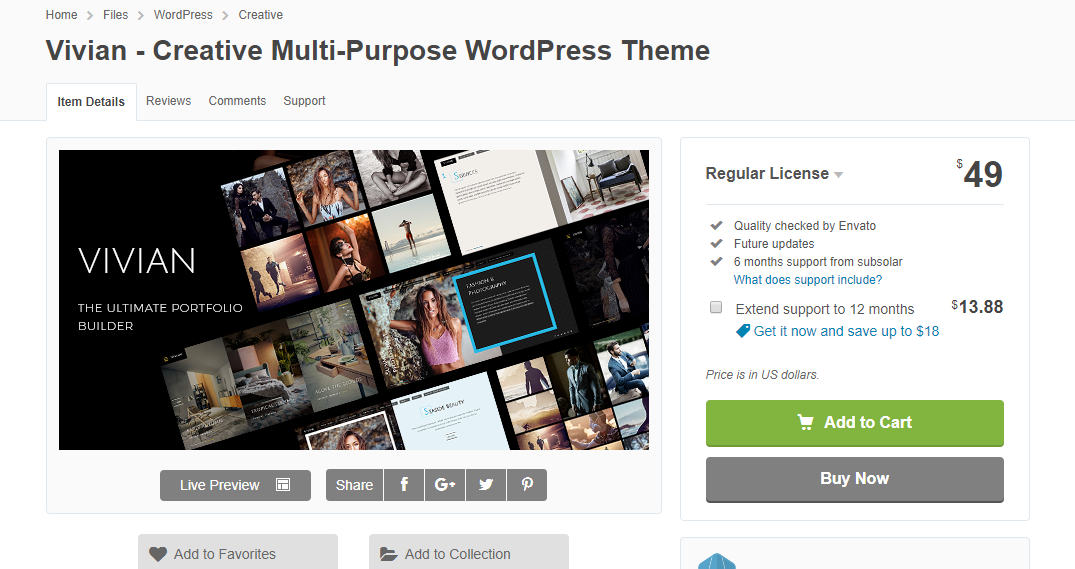1075x569 pixels.
Task: Go to Home breadcrumb
Action: pos(62,14)
